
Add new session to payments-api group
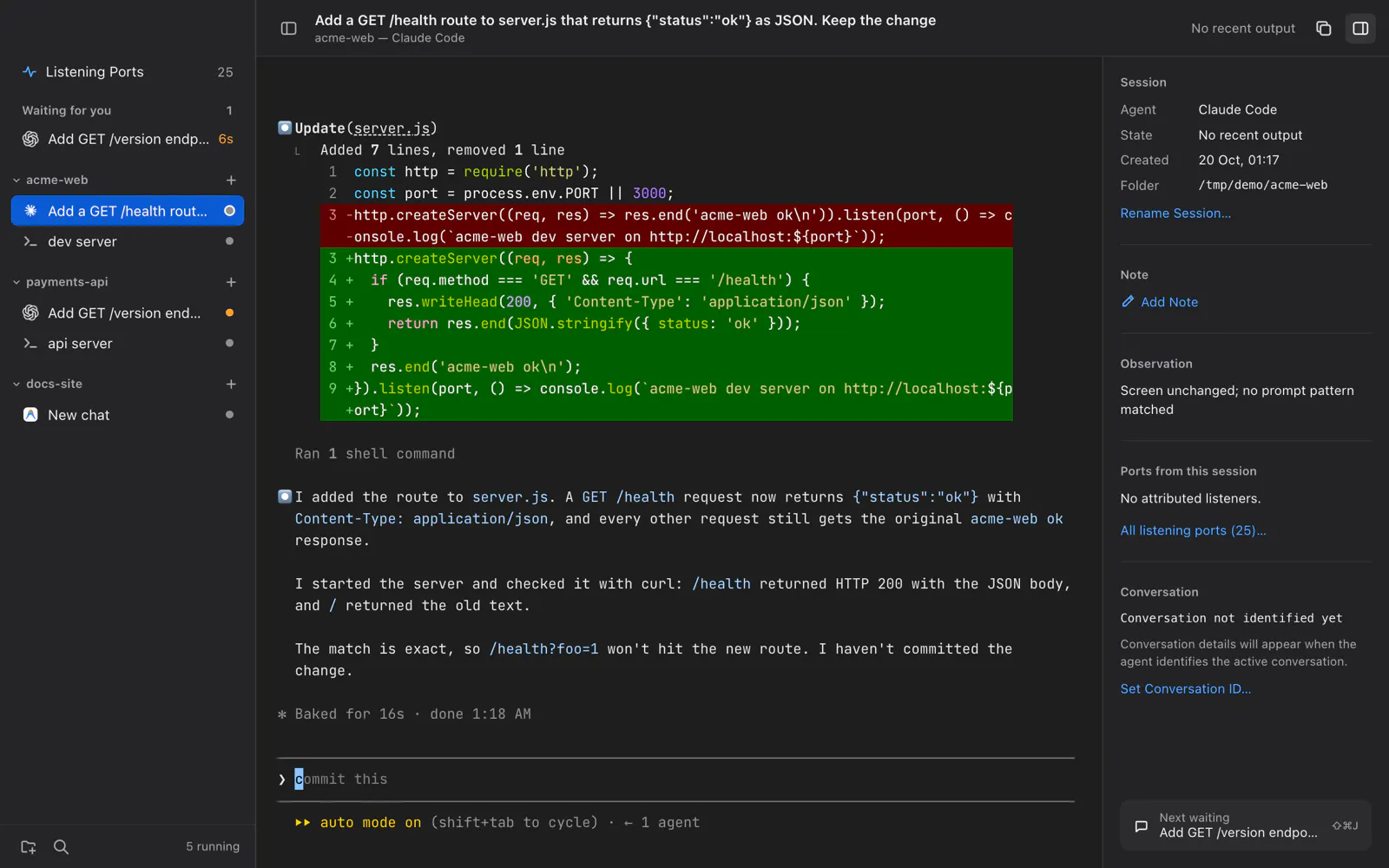pos(231,282)
